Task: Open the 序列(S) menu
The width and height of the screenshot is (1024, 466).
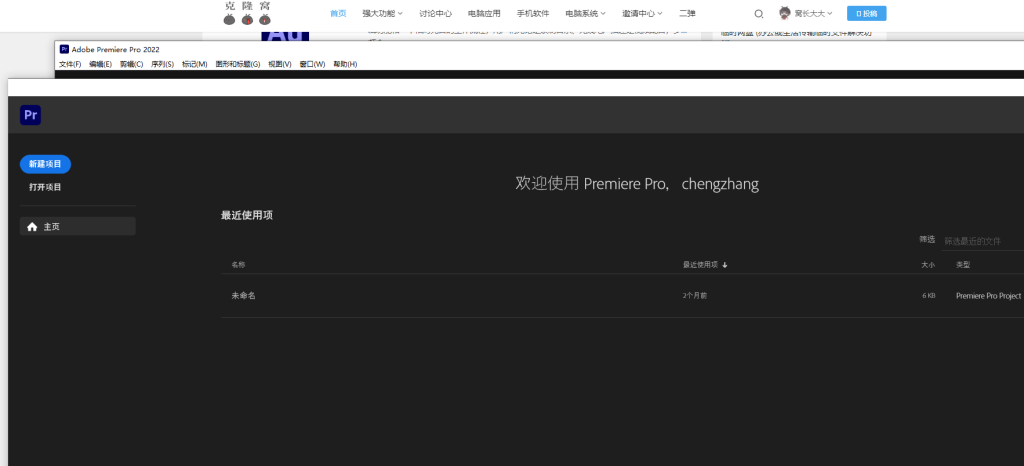Action: click(163, 64)
